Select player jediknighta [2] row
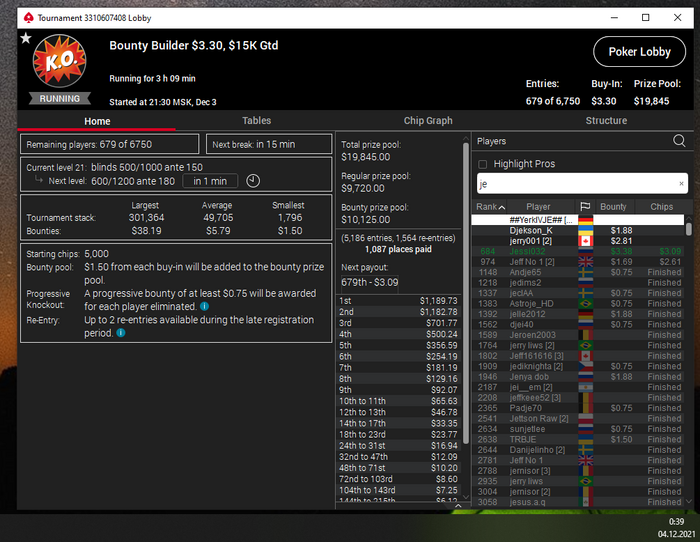The width and height of the screenshot is (700, 542). pyautogui.click(x=578, y=366)
